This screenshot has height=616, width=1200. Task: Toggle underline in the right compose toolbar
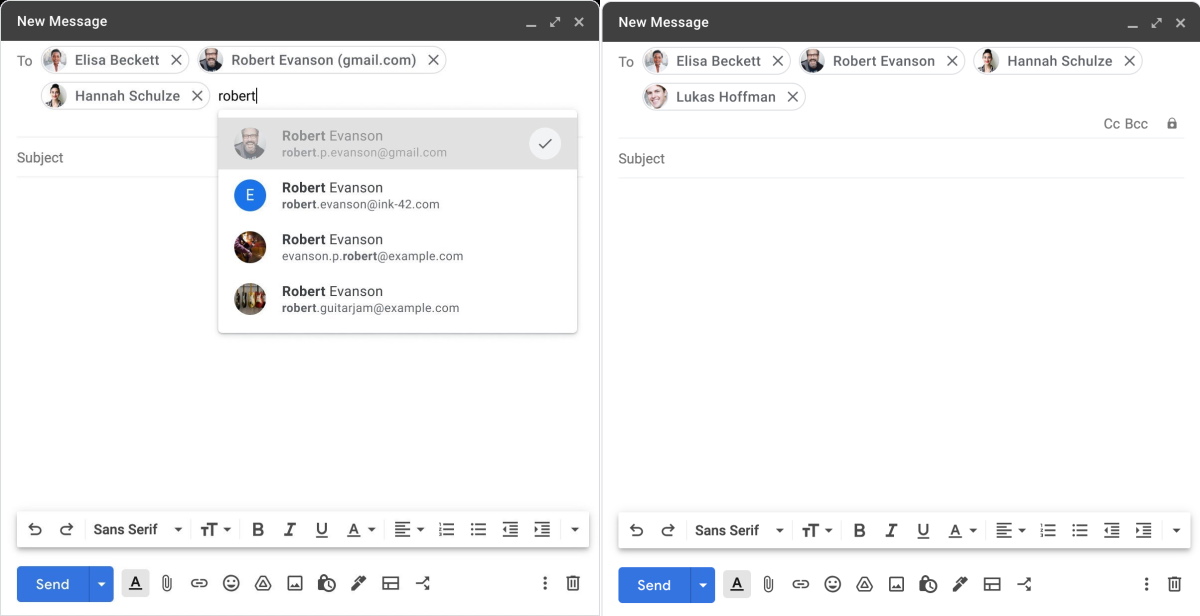click(923, 531)
